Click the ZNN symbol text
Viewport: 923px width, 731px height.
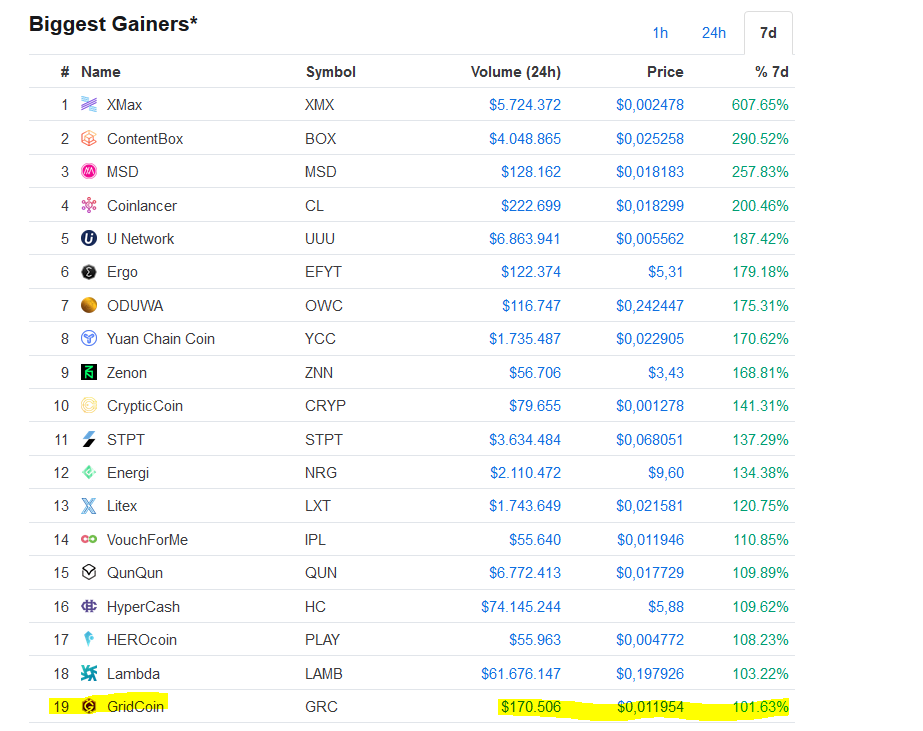(x=318, y=373)
